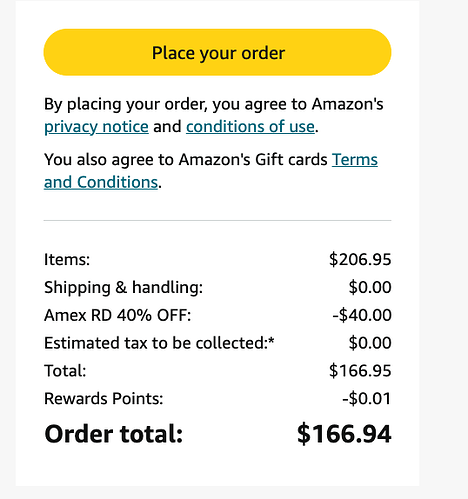The image size is (468, 499).
Task: Select the -$0.01 rewards points amount
Action: click(367, 399)
